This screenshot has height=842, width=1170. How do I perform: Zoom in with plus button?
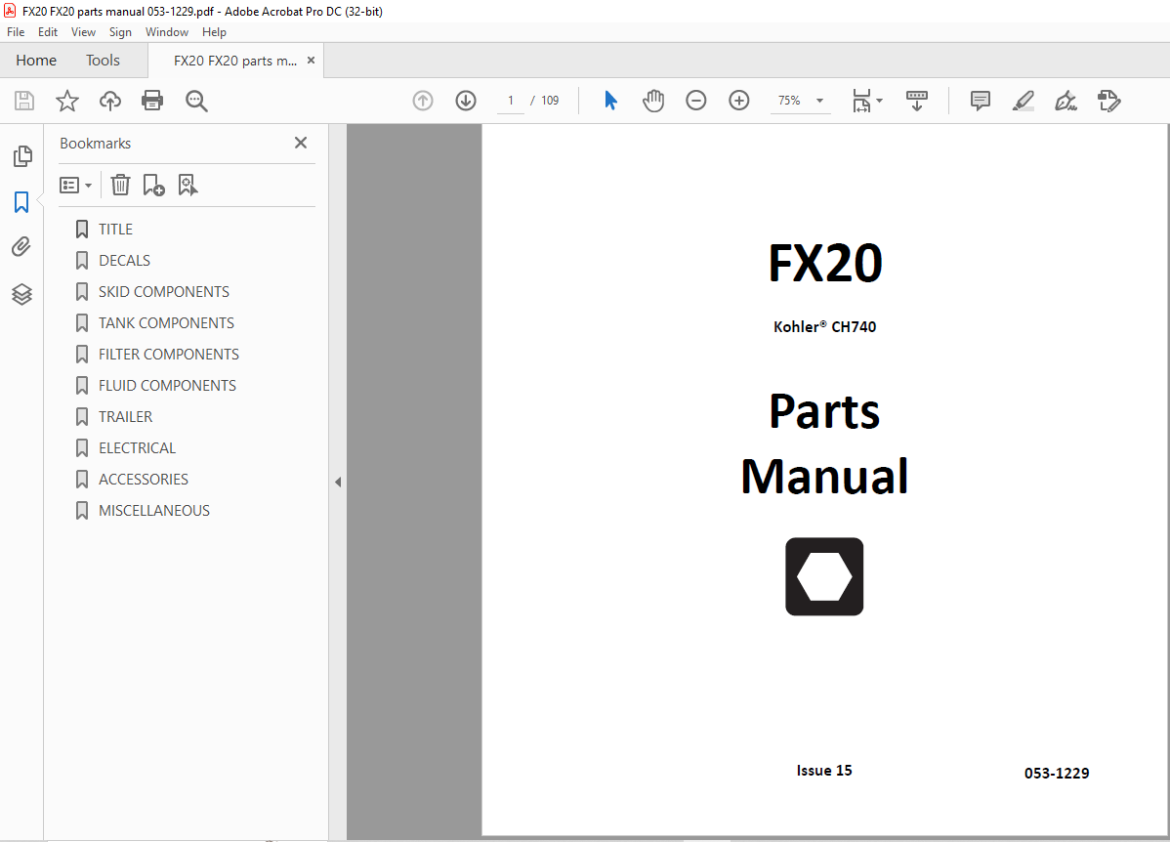[739, 101]
